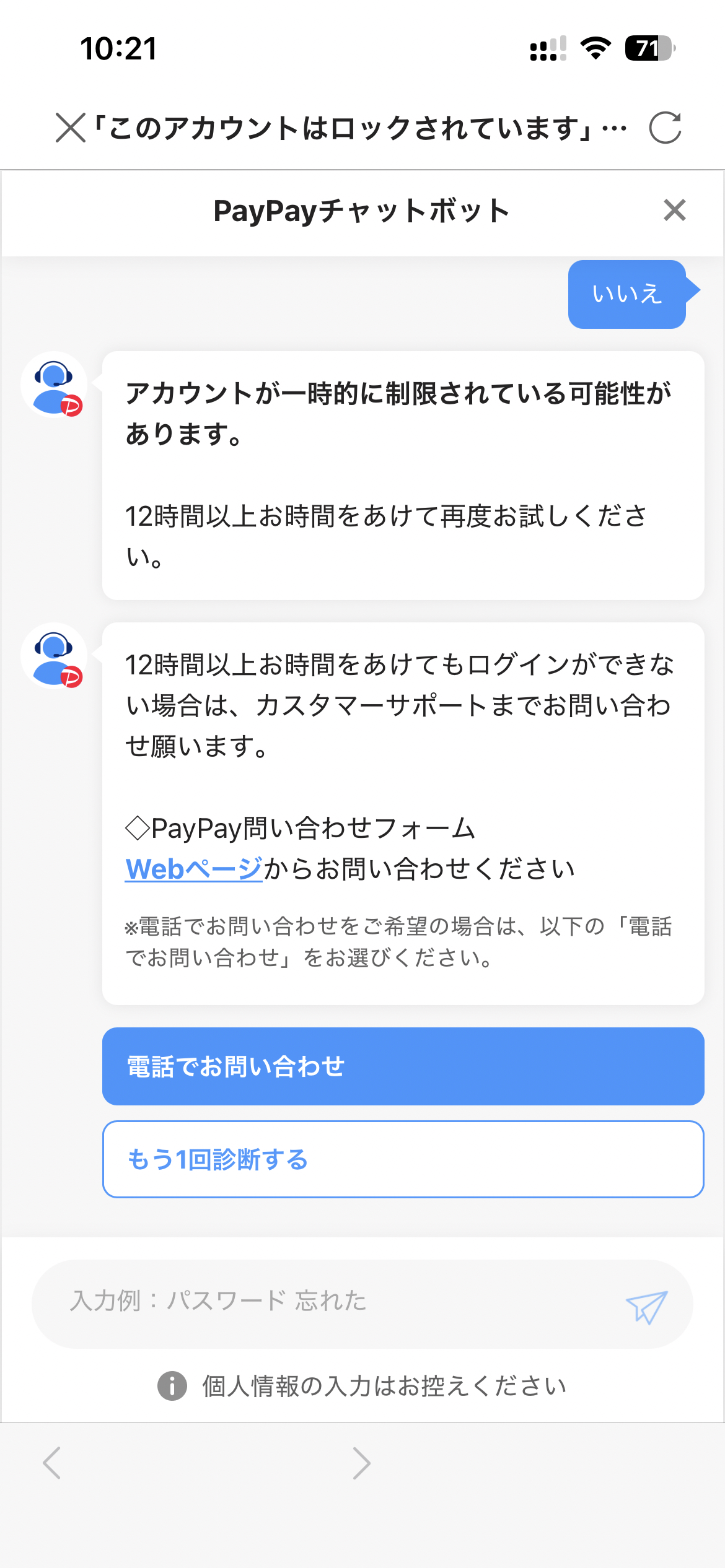
Task: Reload the current web page
Action: (x=665, y=128)
